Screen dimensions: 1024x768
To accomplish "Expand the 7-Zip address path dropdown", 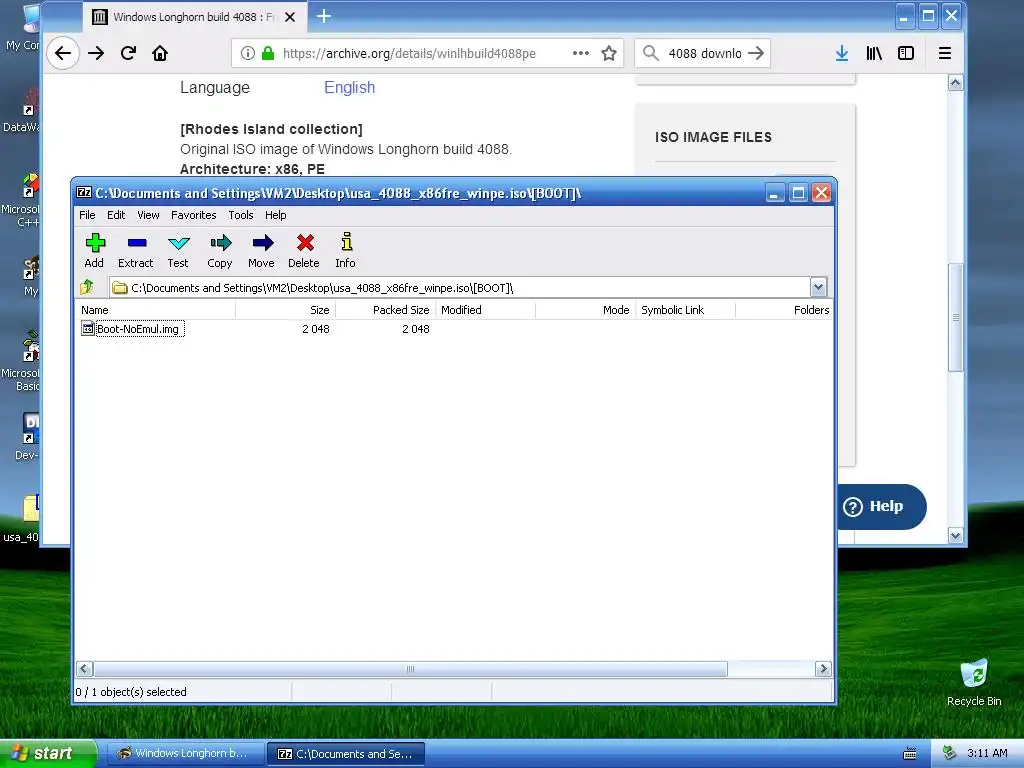I will pos(818,287).
